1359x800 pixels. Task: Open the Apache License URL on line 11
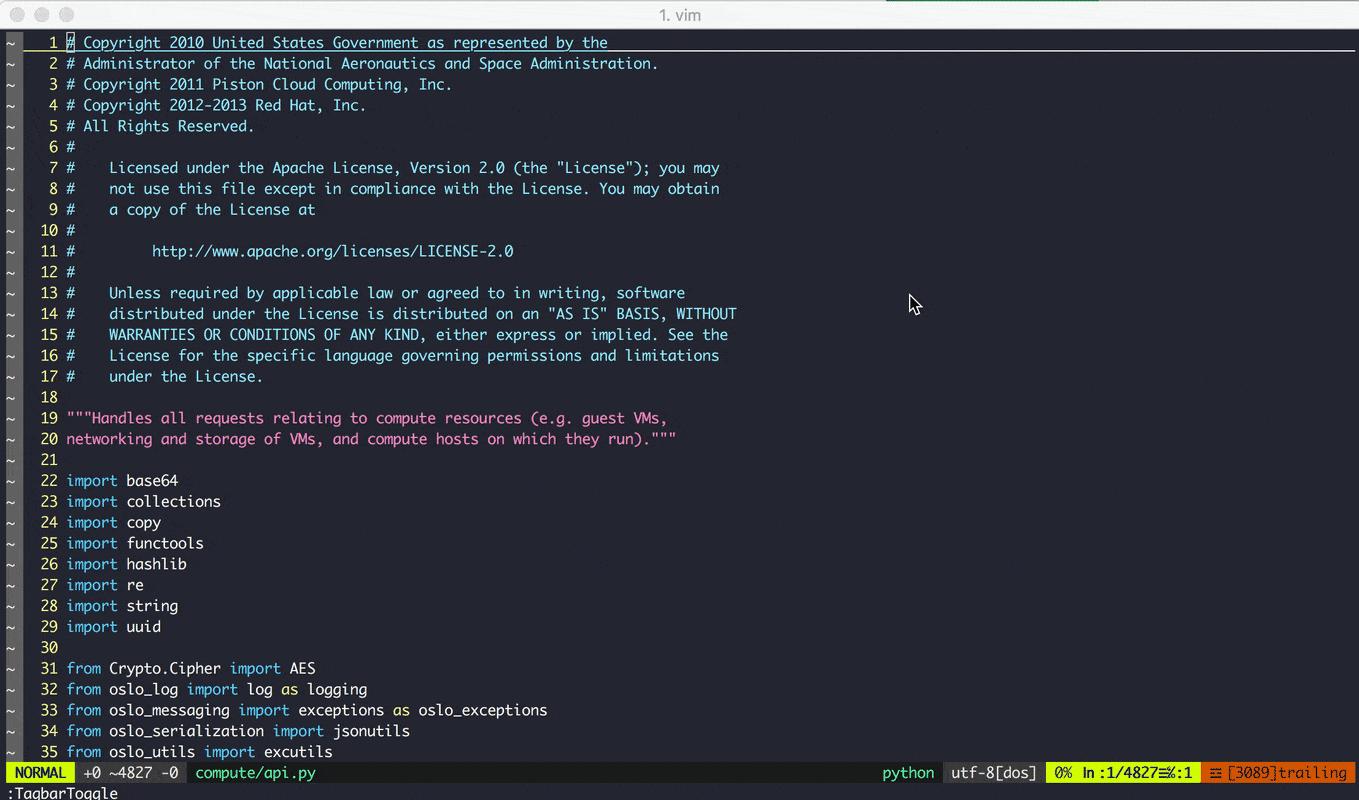click(x=332, y=251)
